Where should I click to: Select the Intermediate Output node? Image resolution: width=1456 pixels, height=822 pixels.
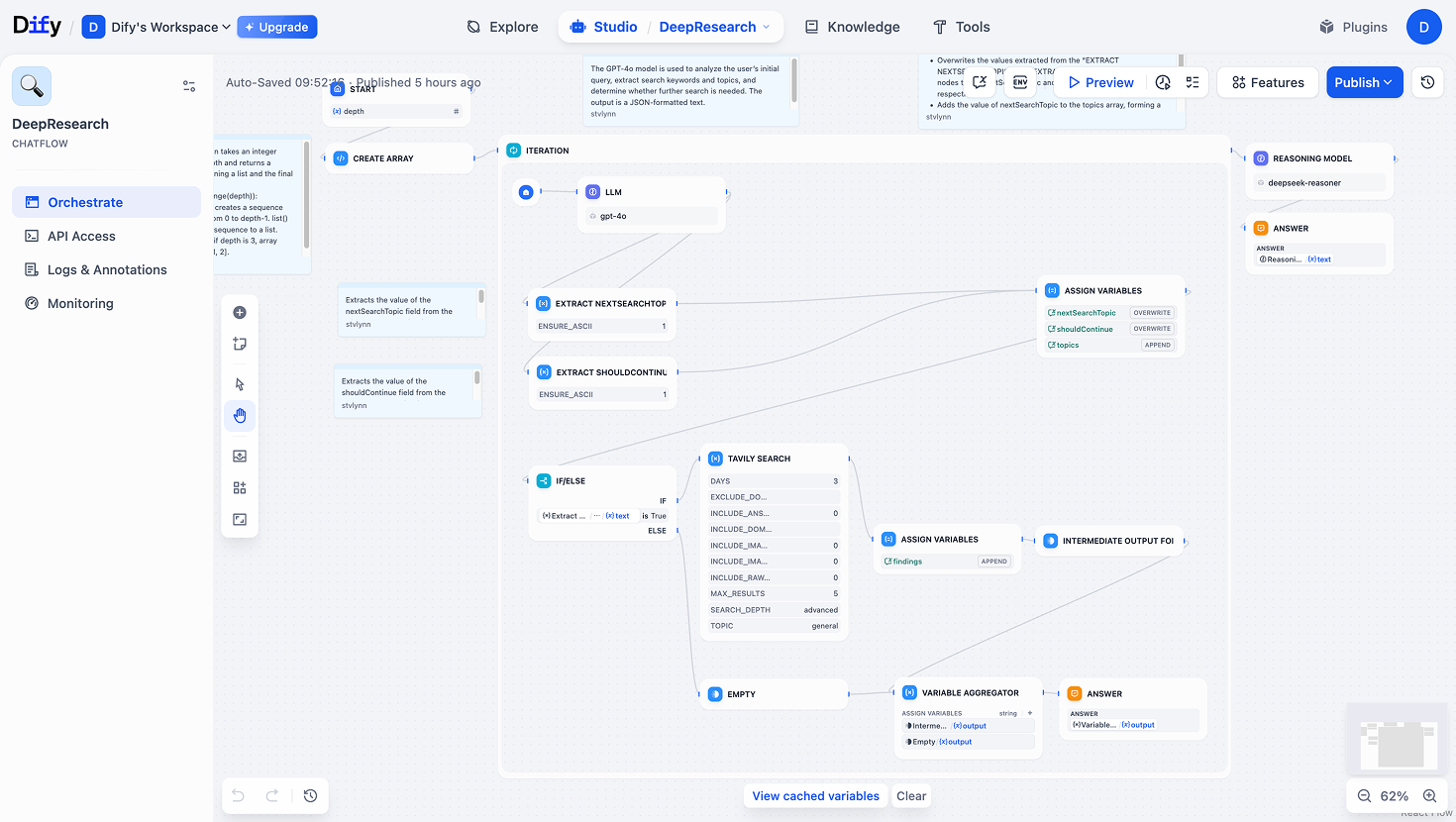point(1110,541)
